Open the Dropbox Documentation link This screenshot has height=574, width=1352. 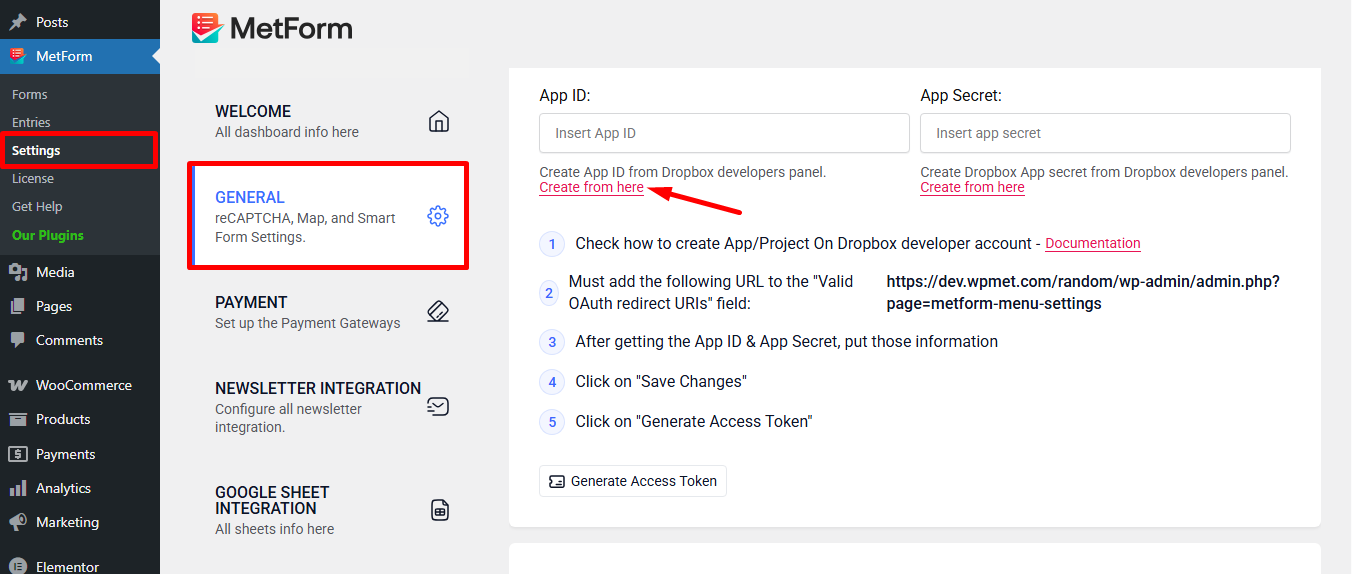click(1092, 243)
